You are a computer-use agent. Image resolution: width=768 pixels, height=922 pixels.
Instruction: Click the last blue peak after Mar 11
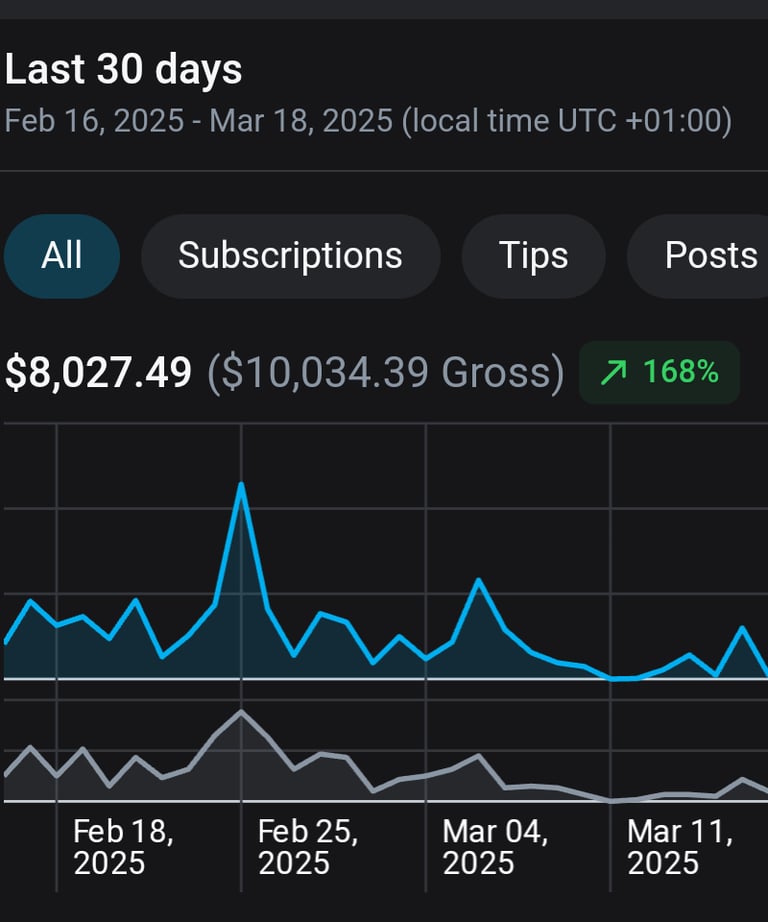(742, 628)
